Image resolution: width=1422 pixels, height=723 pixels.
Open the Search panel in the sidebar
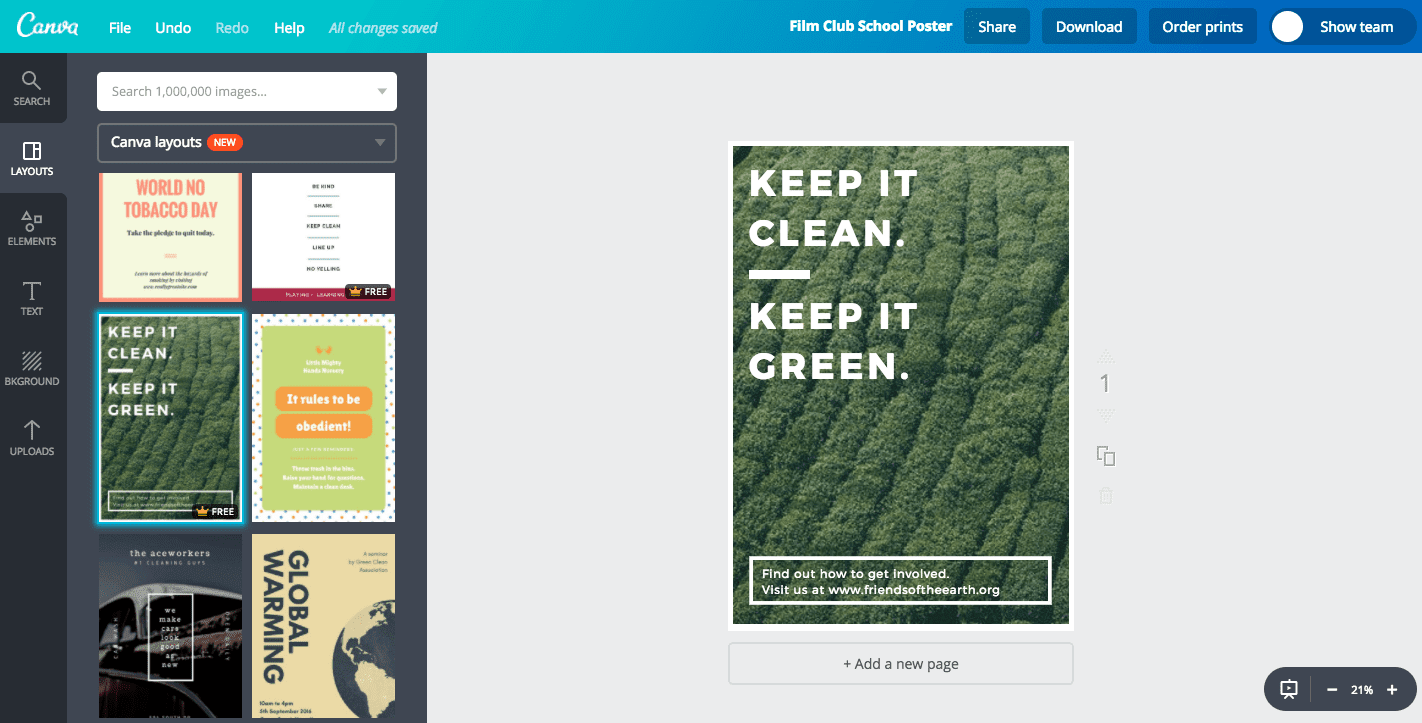[32, 88]
